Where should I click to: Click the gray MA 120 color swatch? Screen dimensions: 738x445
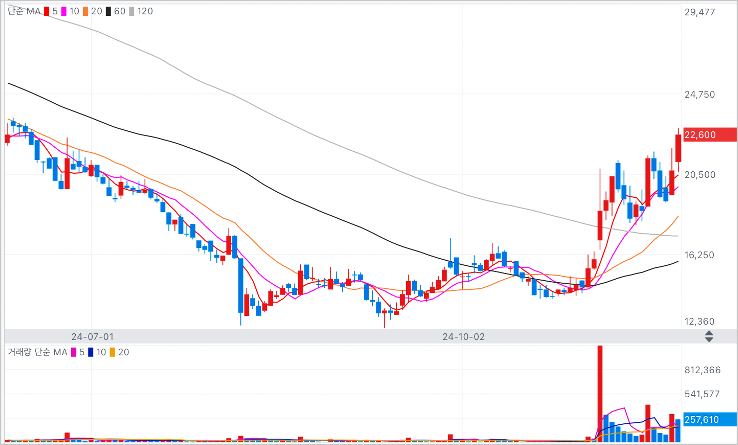pyautogui.click(x=131, y=11)
